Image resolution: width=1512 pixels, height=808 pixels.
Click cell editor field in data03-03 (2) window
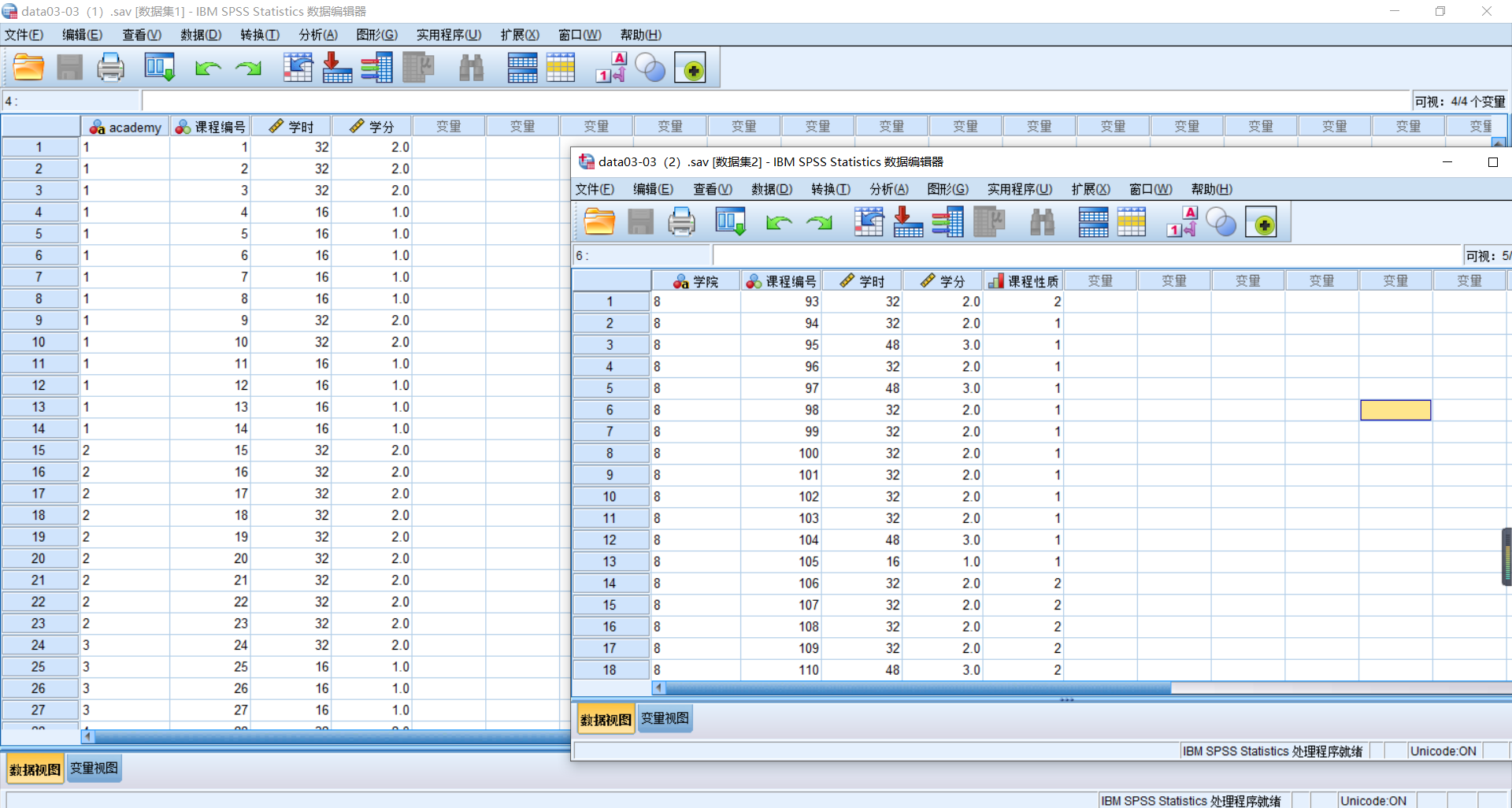click(1087, 255)
